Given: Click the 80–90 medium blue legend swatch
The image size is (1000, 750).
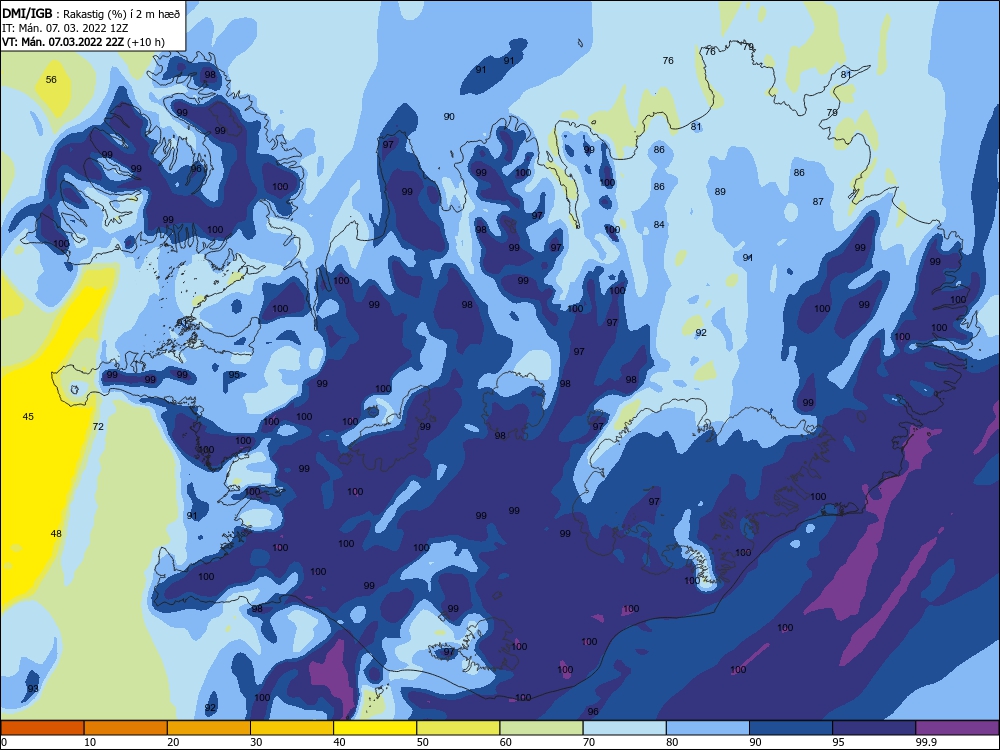Looking at the screenshot, I should coord(708,728).
